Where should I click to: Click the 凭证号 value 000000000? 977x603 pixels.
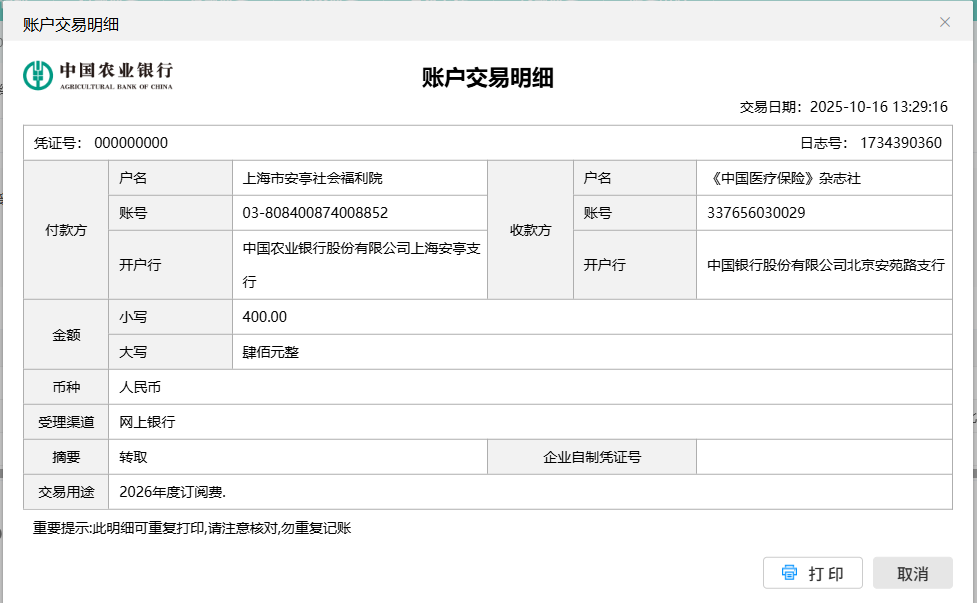(131, 143)
